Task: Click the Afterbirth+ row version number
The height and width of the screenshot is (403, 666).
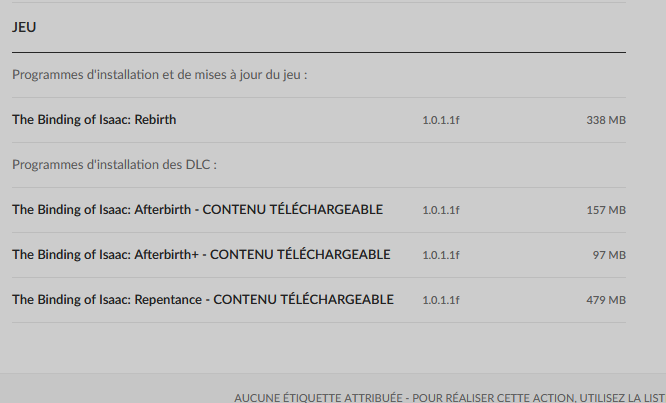Action: [x=441, y=255]
